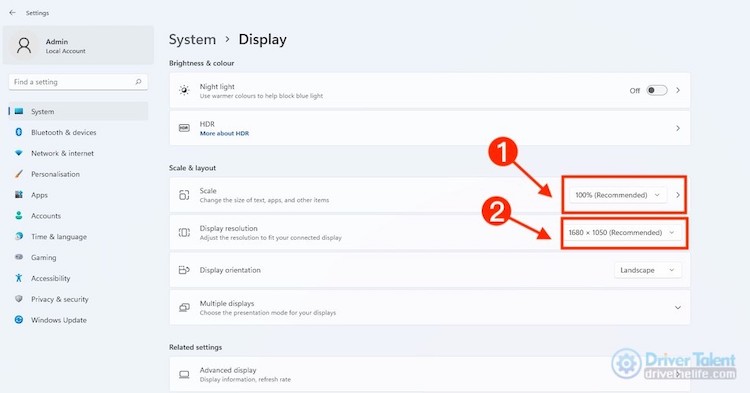Open custom Scale settings chevron

[678, 195]
